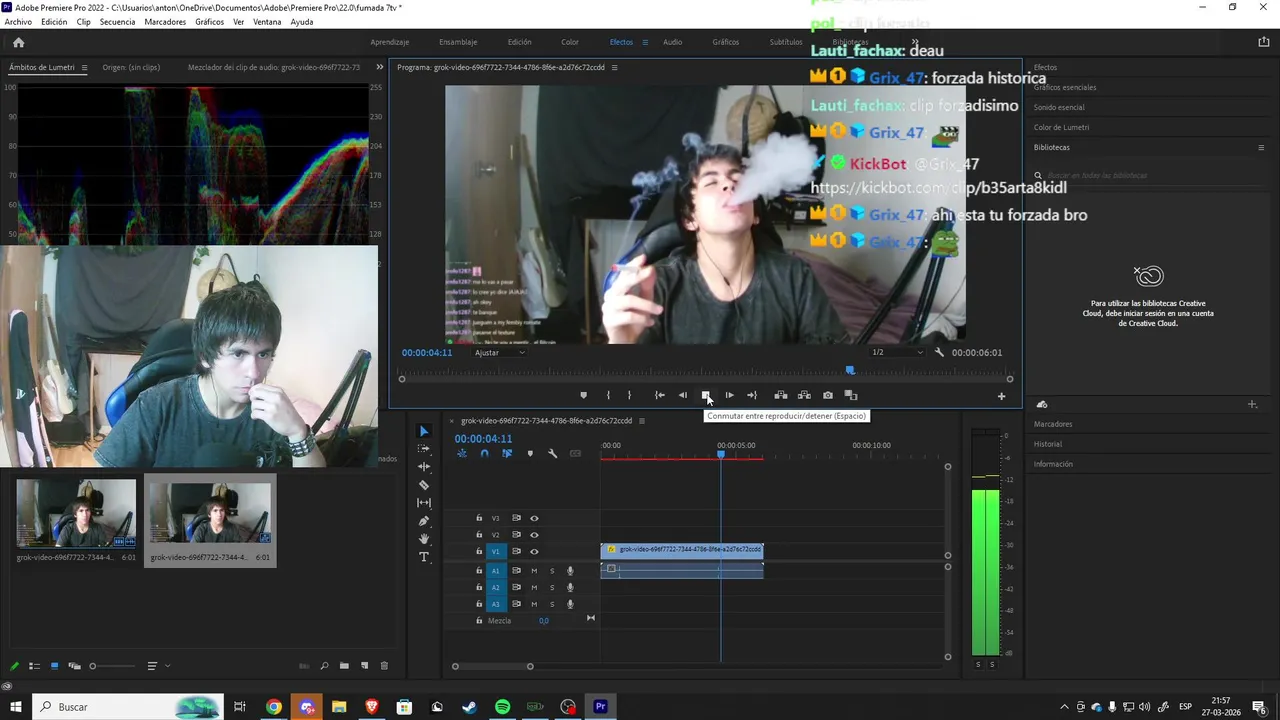Viewport: 1280px width, 720px height.
Task: Expand hidden panel tabs chevron
Action: click(379, 67)
